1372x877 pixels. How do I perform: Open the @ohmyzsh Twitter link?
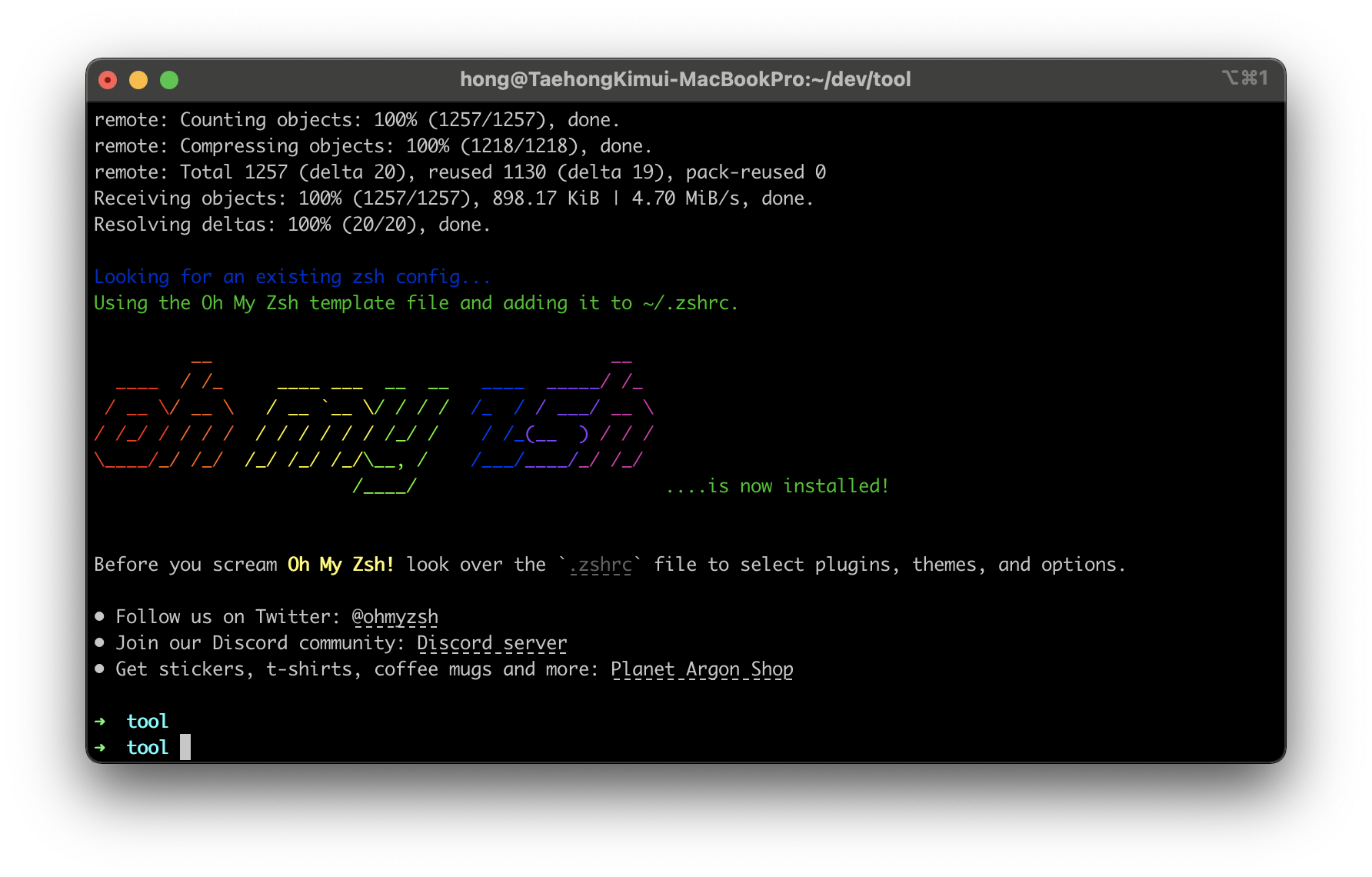395,617
